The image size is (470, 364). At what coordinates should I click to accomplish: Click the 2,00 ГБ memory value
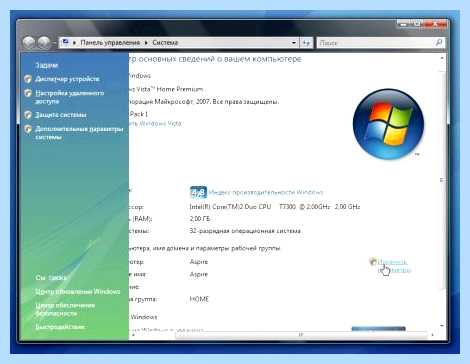click(200, 219)
